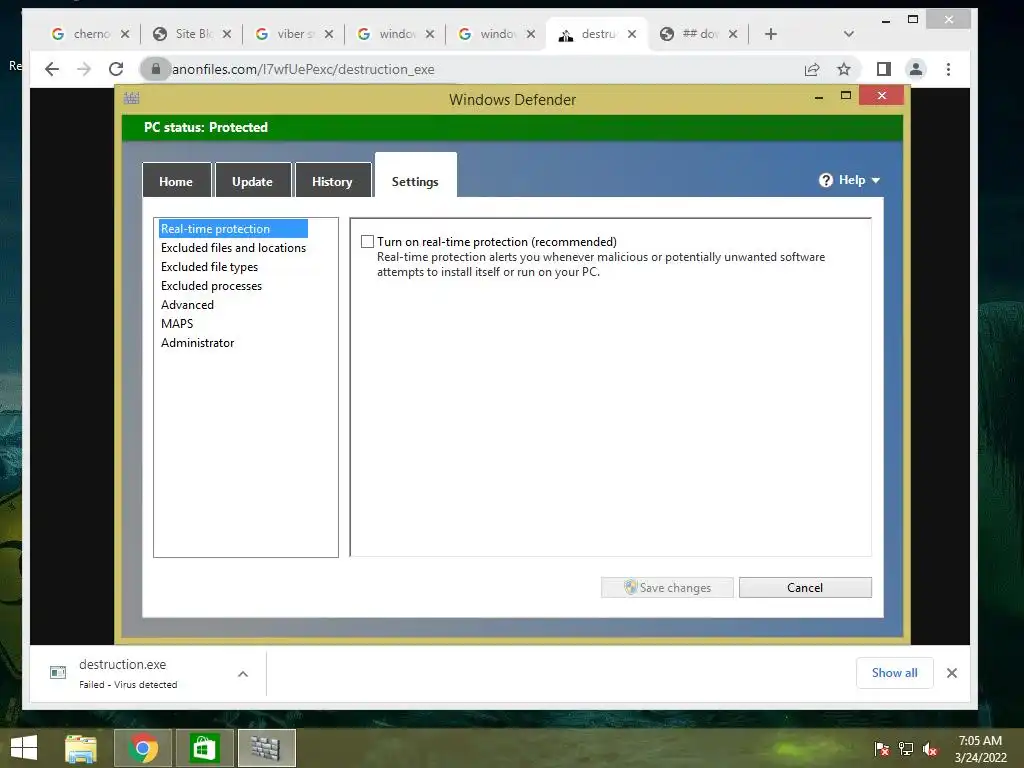Click Cancel in Windows Defender
Viewport: 1024px width, 768px height.
(805, 587)
